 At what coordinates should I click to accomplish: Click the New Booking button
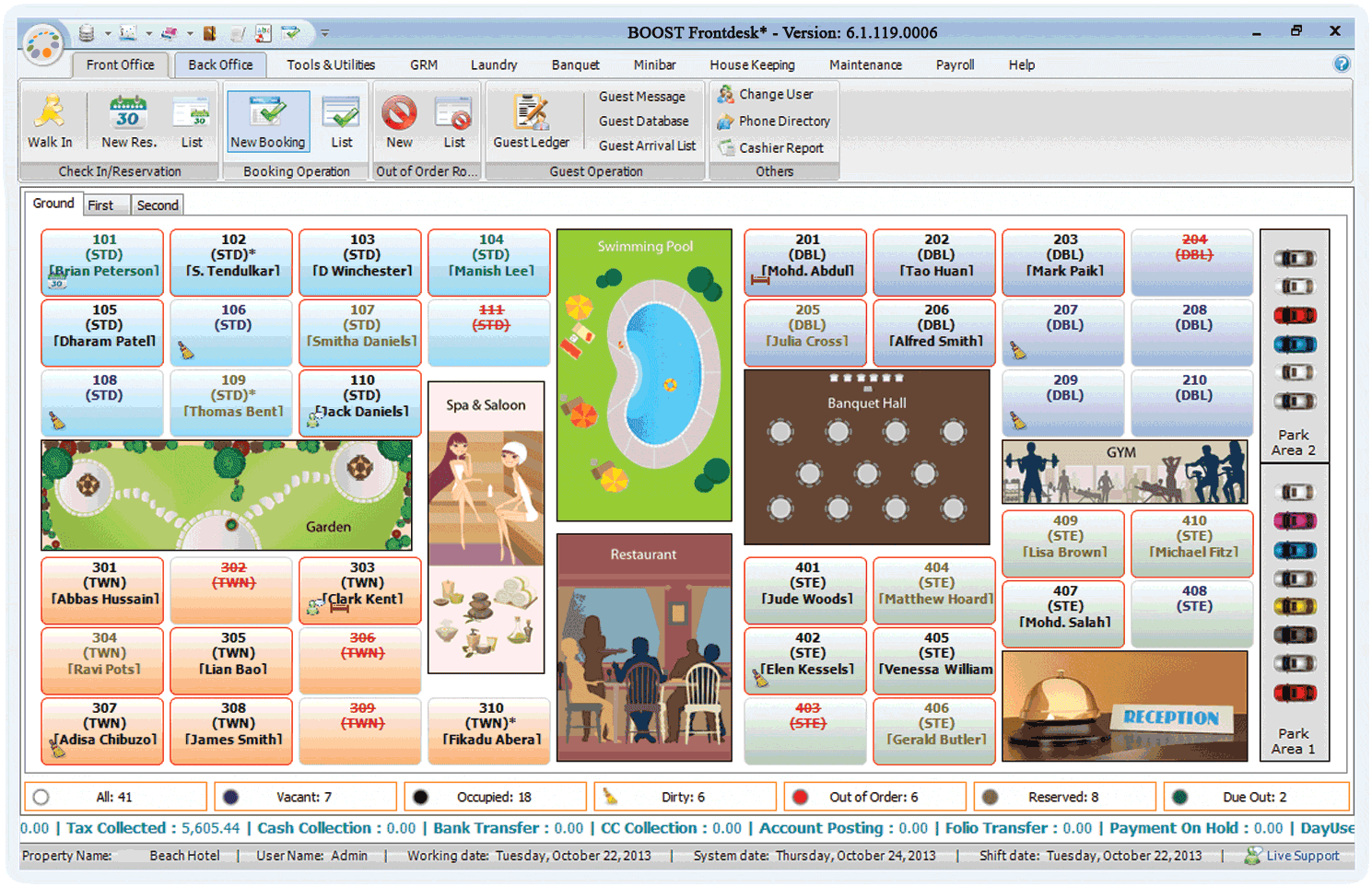tap(268, 121)
